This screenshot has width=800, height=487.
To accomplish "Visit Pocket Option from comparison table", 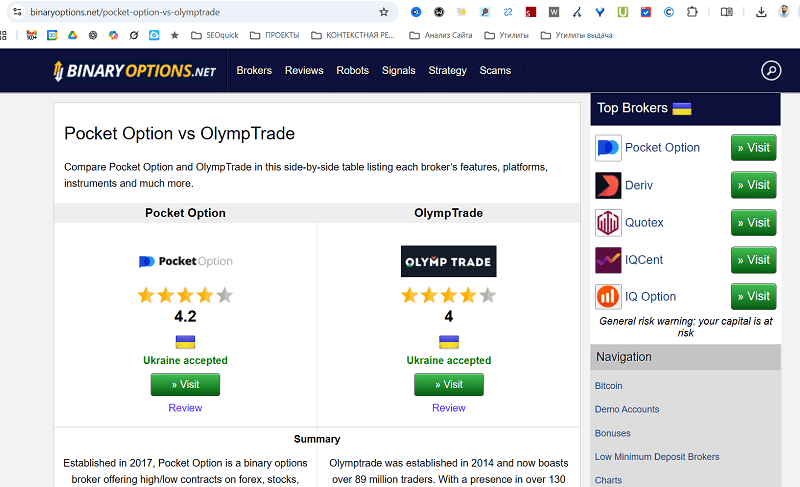I will 185,385.
